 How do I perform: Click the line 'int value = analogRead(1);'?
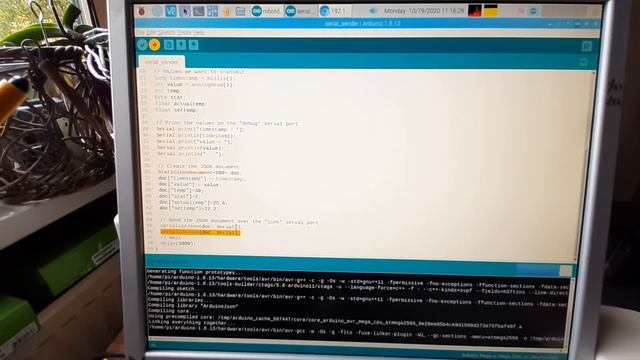click(195, 84)
